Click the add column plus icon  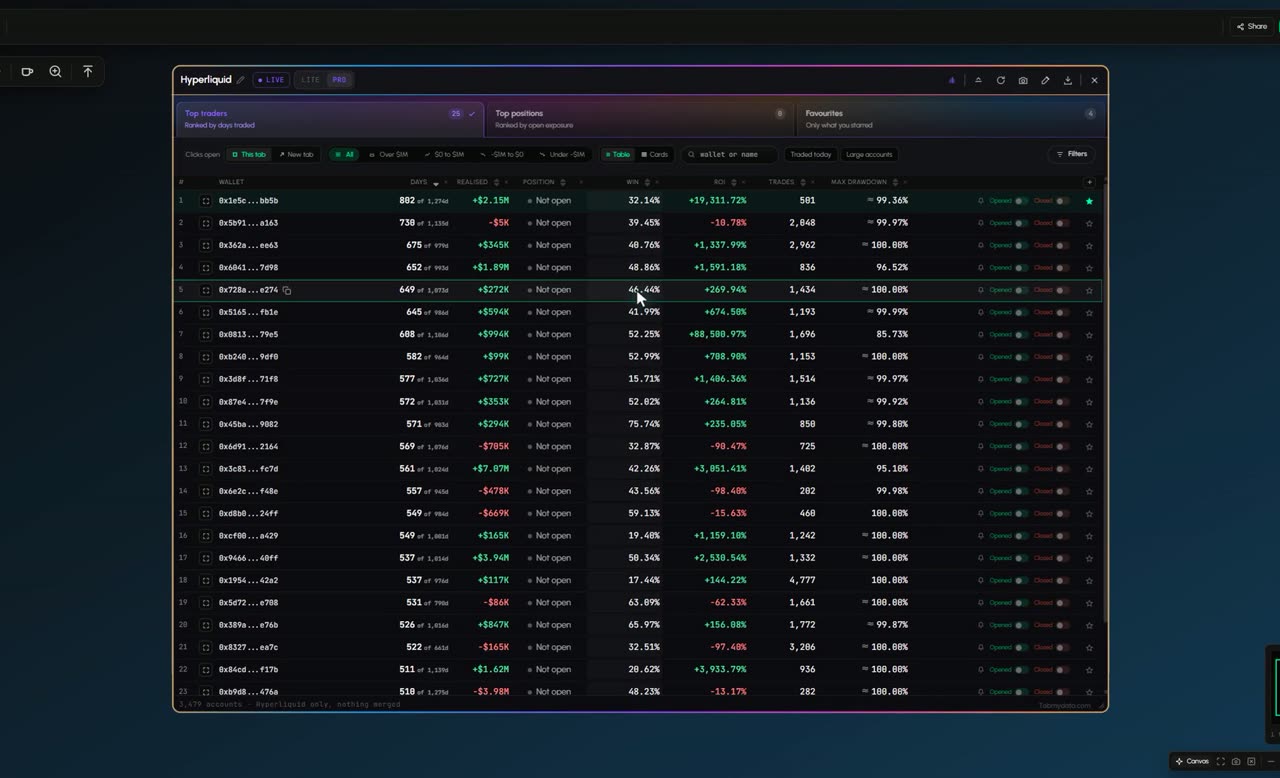tap(1089, 182)
